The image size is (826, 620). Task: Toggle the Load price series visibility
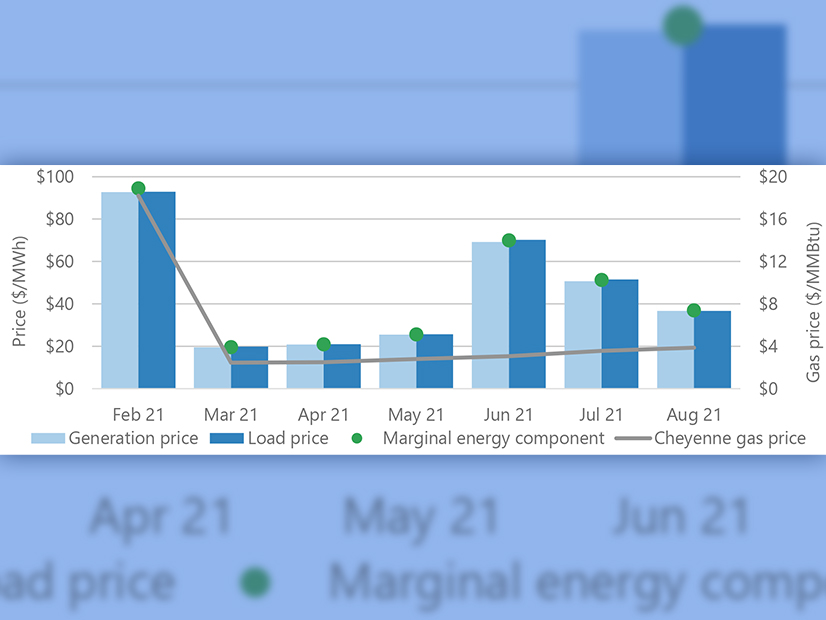(282, 438)
